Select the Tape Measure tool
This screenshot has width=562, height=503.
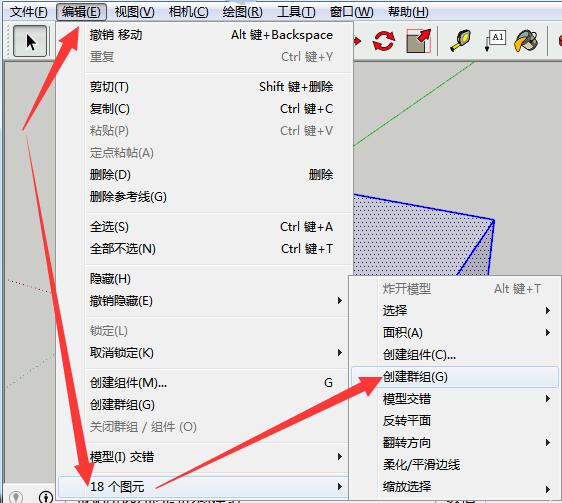point(460,41)
